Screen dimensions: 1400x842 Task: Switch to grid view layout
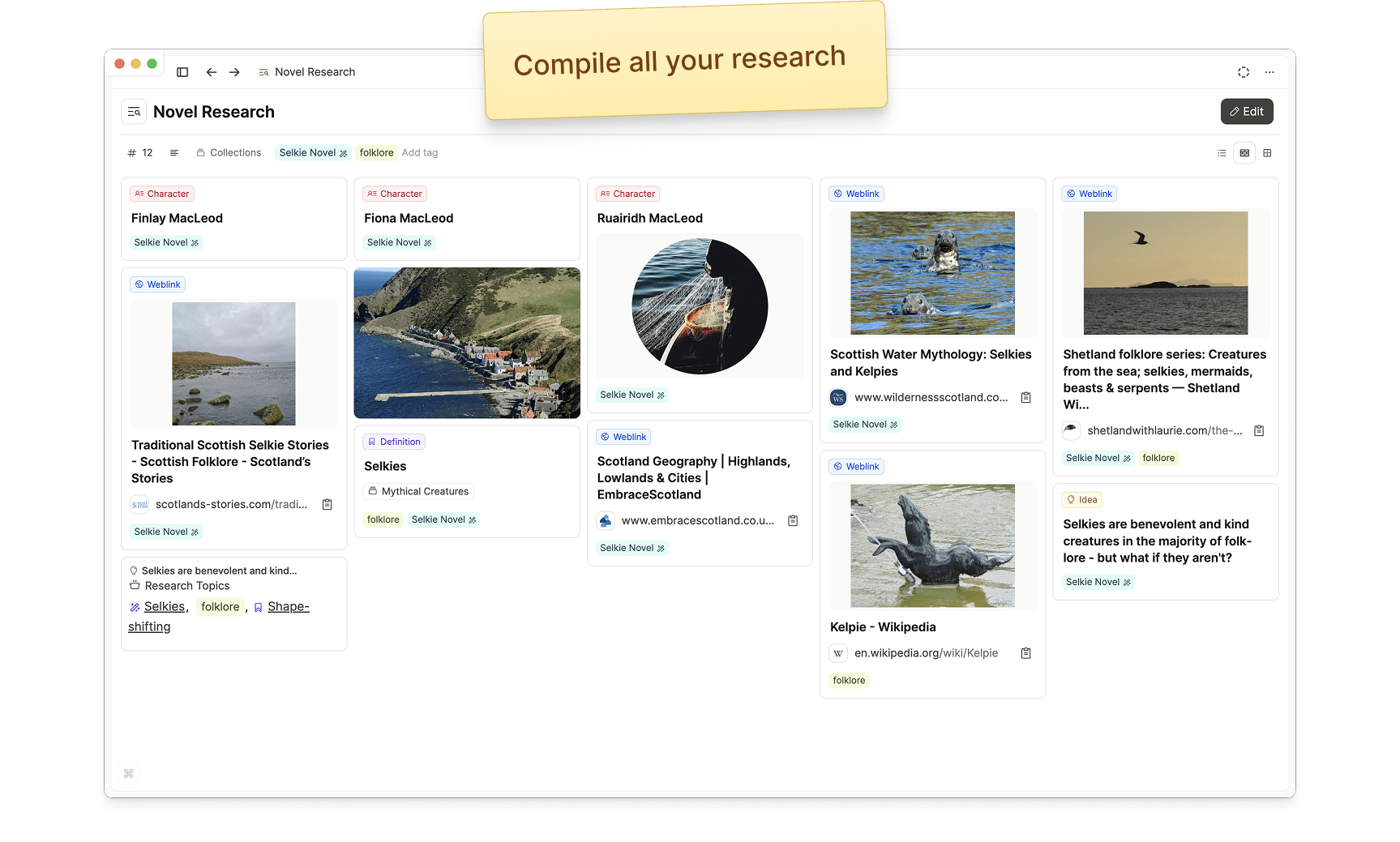click(x=1267, y=153)
